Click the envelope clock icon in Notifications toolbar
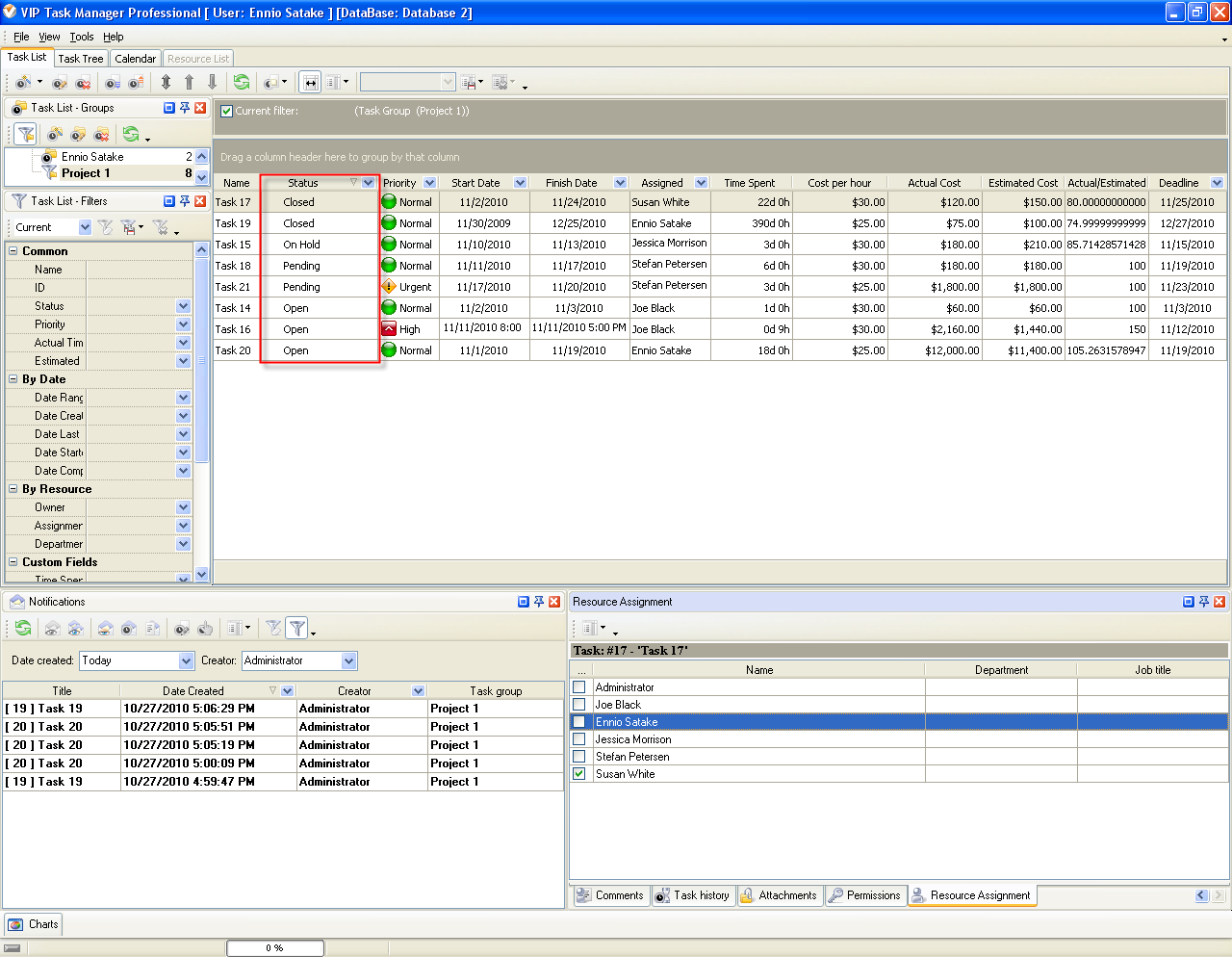The width and height of the screenshot is (1232, 957). [x=129, y=629]
